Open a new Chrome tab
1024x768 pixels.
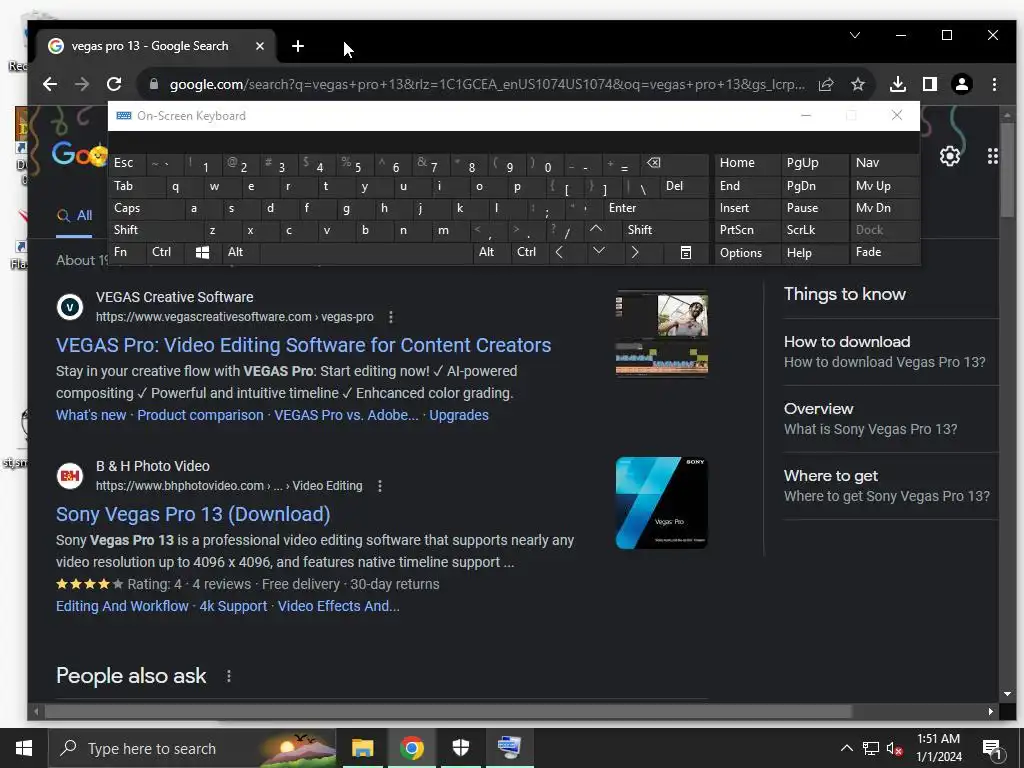298,46
